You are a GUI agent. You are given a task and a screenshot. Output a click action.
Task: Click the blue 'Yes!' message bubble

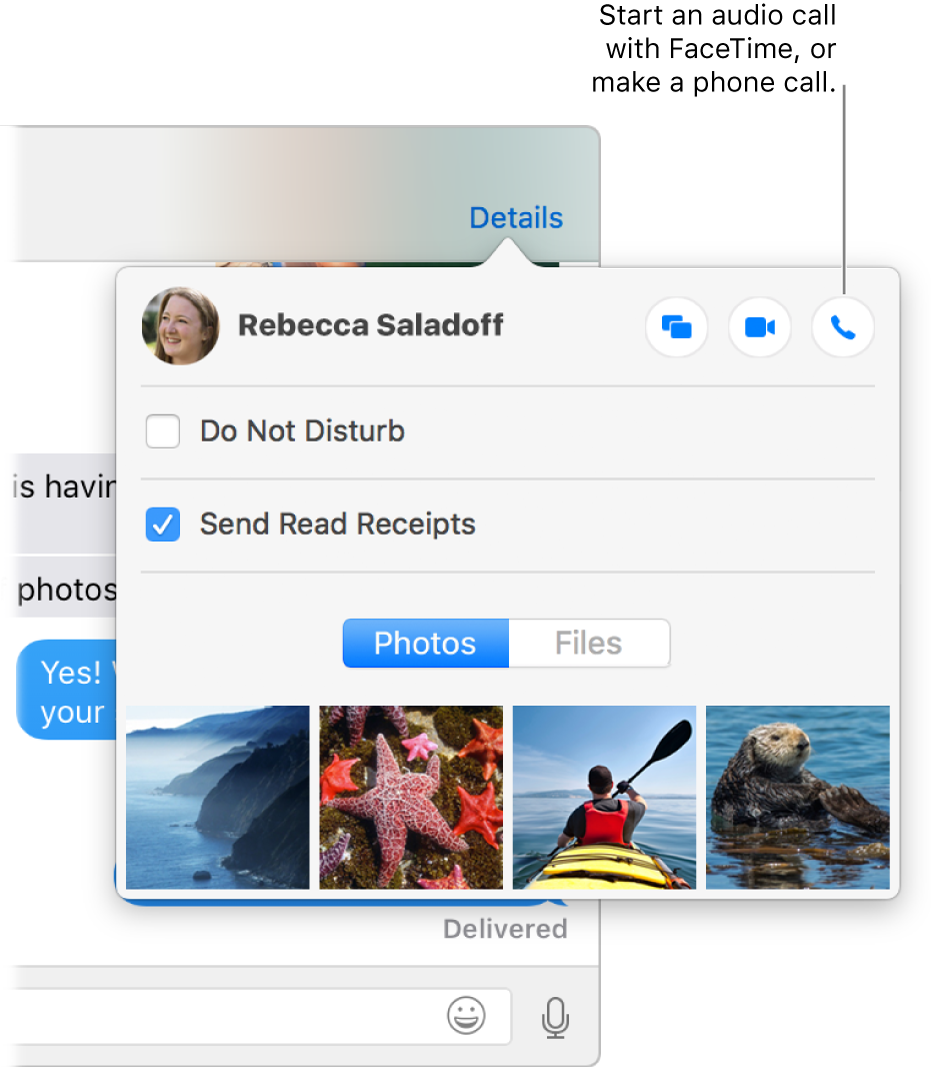click(x=67, y=690)
